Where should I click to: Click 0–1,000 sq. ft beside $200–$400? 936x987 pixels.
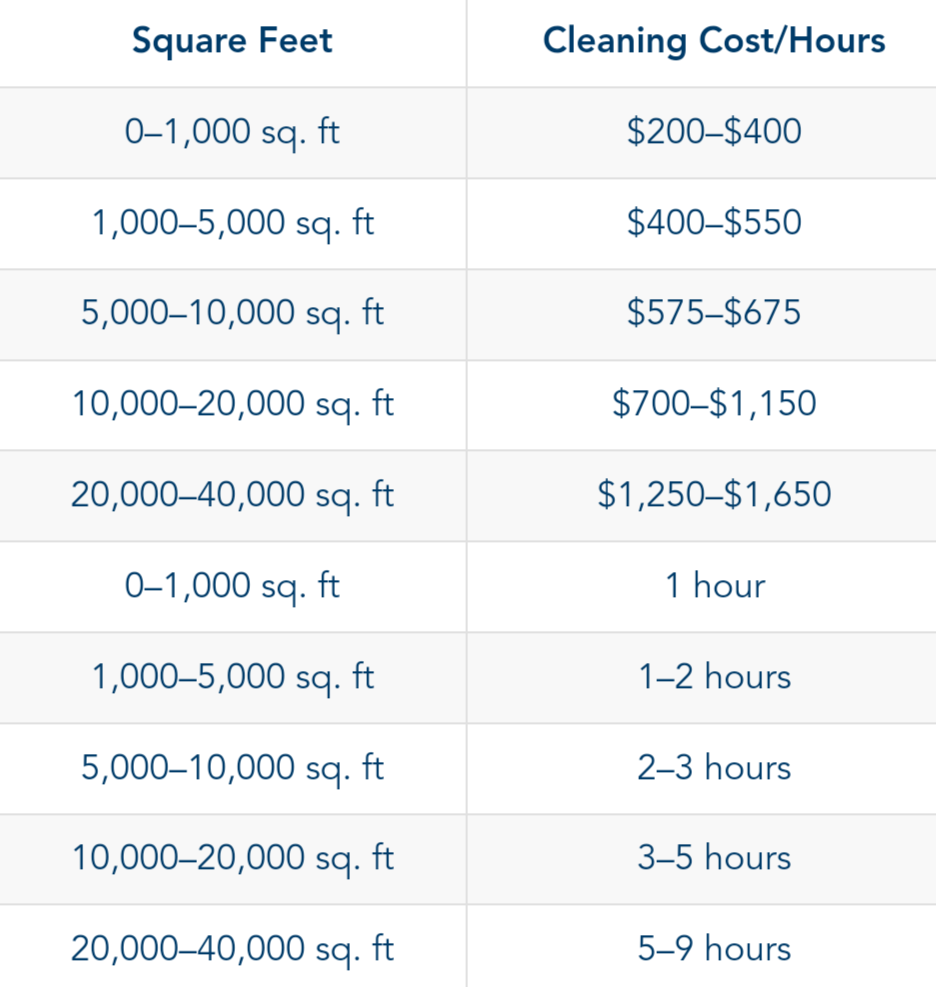(x=232, y=132)
